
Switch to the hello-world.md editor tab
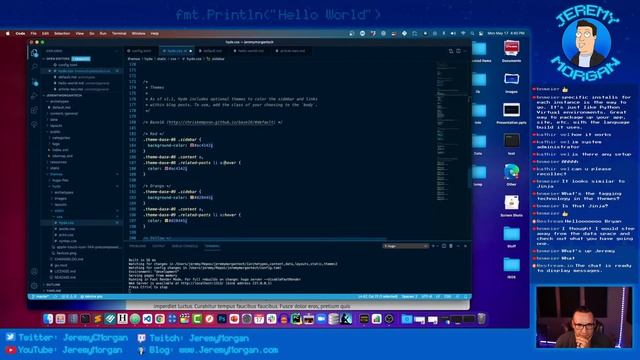tap(251, 51)
